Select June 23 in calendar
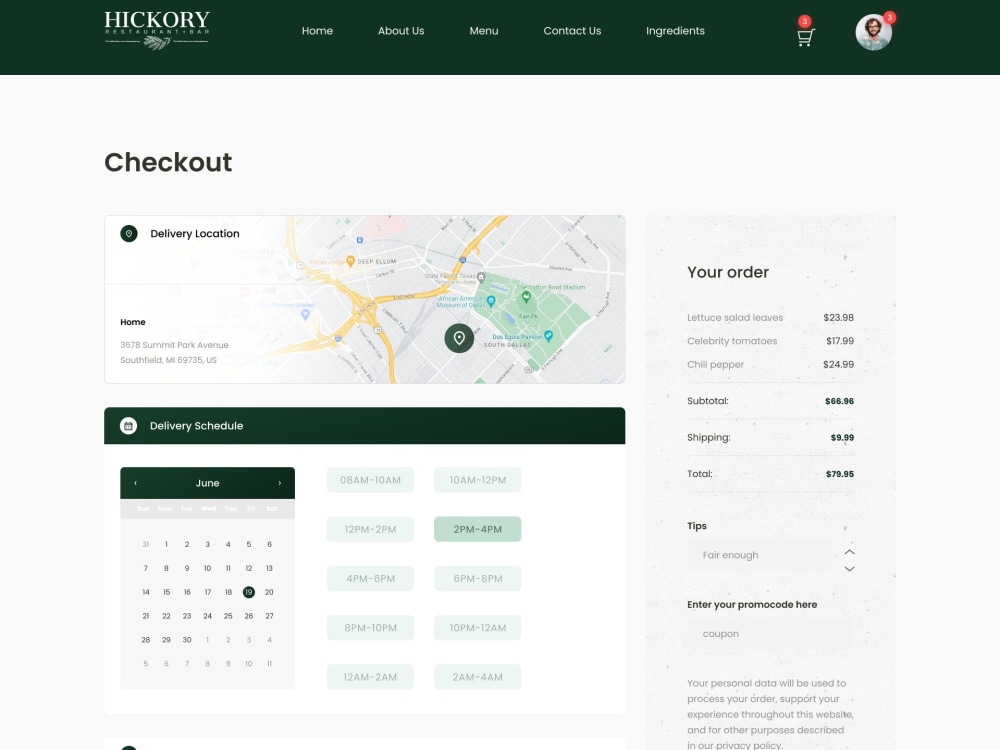This screenshot has height=750, width=1000. point(187,616)
